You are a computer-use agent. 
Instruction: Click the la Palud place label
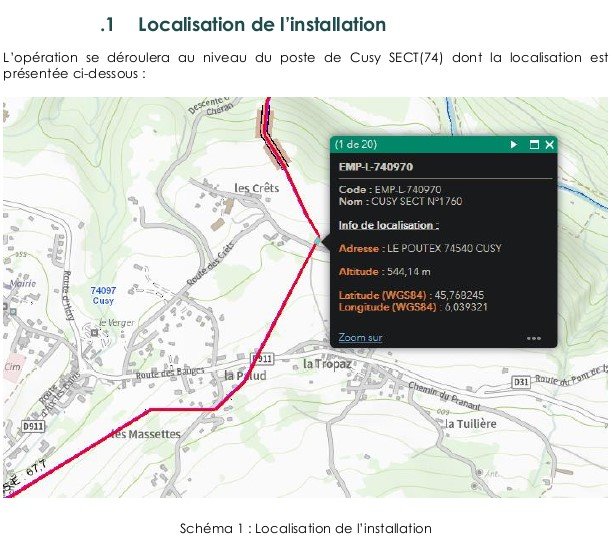click(246, 376)
